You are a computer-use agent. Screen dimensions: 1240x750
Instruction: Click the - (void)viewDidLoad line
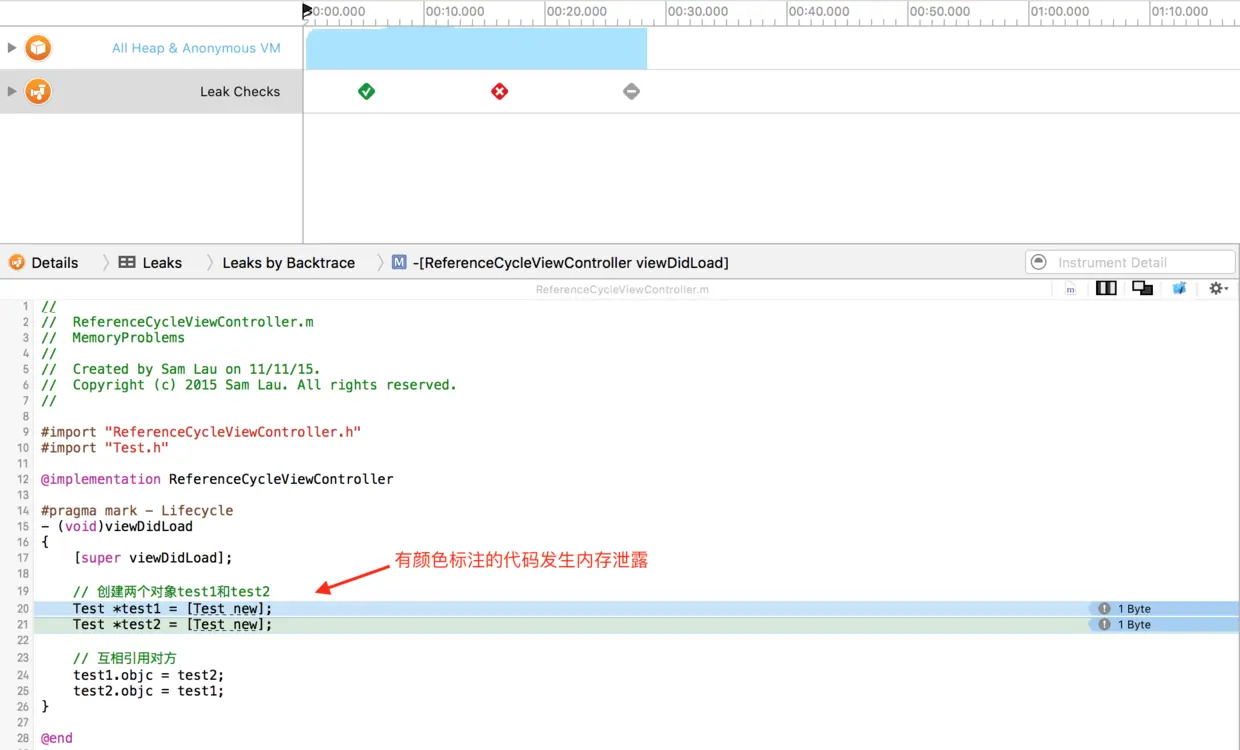117,526
